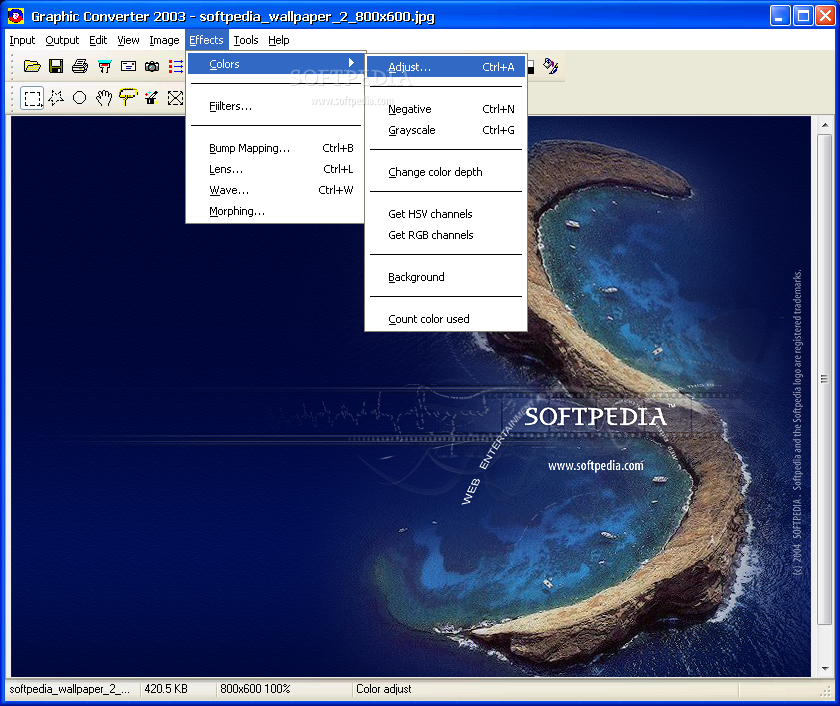Open the Edit menu

tap(98, 40)
